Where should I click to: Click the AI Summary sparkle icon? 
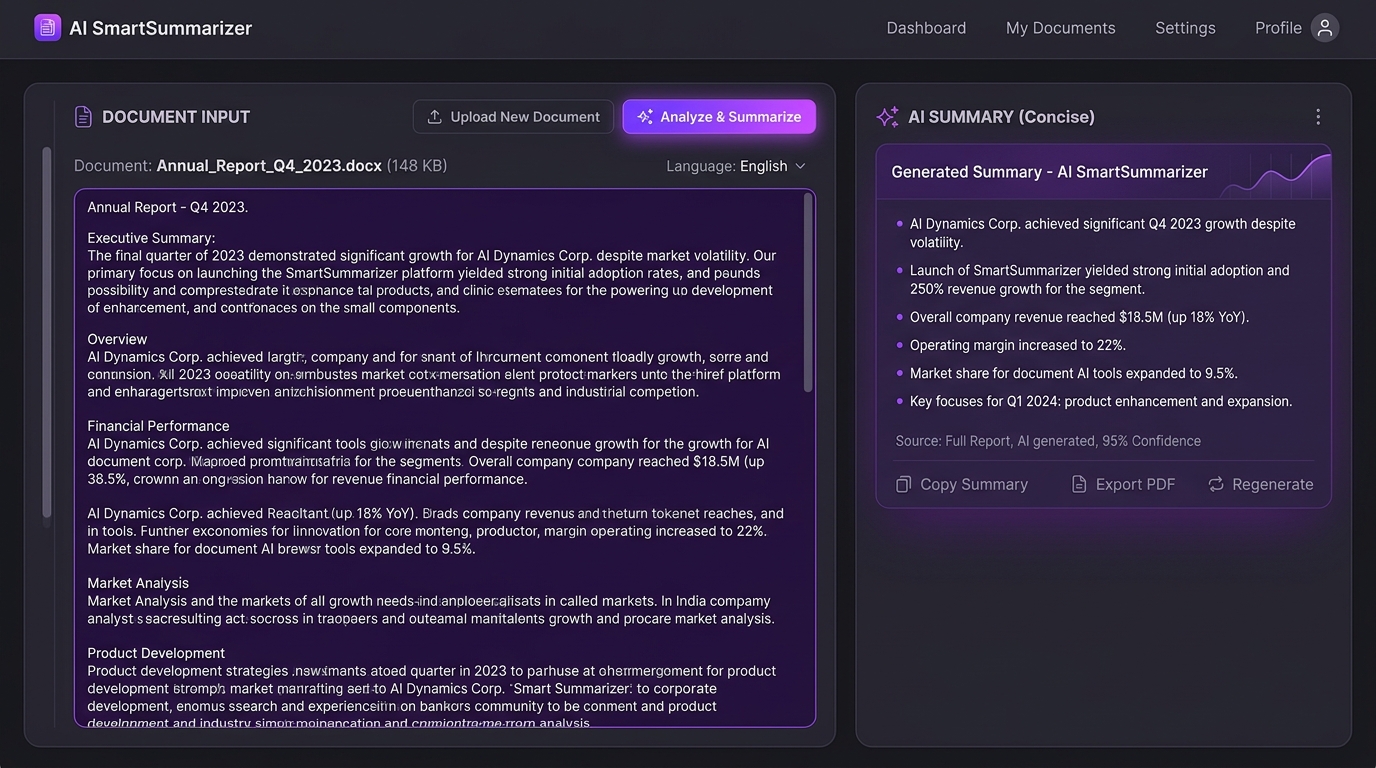click(x=887, y=117)
